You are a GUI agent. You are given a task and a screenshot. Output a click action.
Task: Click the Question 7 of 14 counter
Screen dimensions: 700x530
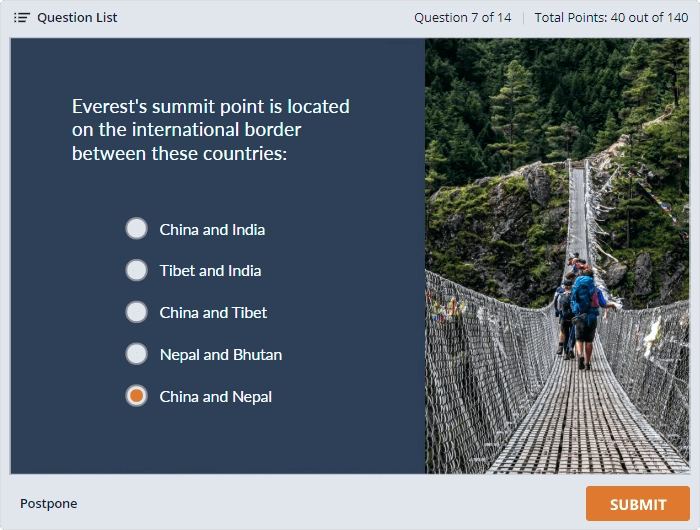[463, 18]
